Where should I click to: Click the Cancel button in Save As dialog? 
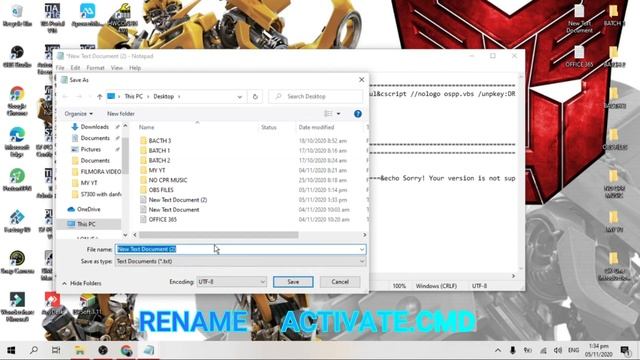pos(340,282)
